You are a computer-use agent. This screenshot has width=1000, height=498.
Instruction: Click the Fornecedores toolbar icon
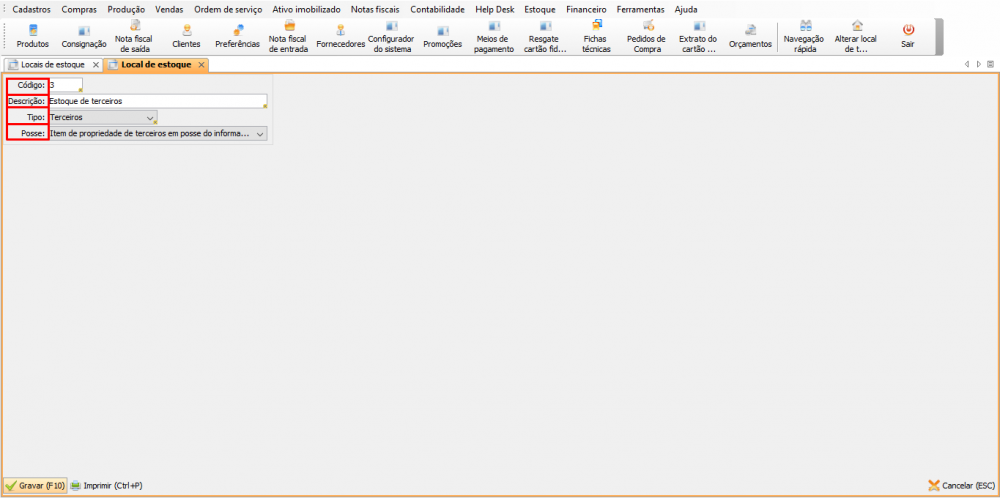tap(340, 36)
